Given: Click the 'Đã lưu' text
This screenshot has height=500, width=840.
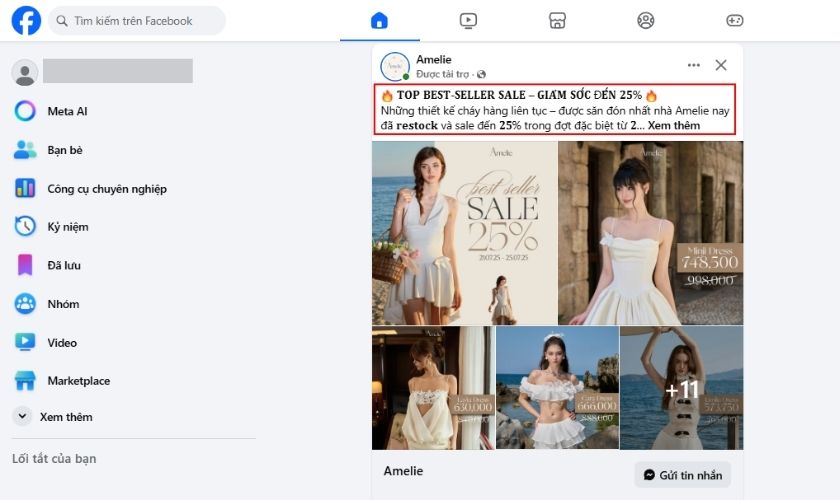Looking at the screenshot, I should [x=64, y=265].
